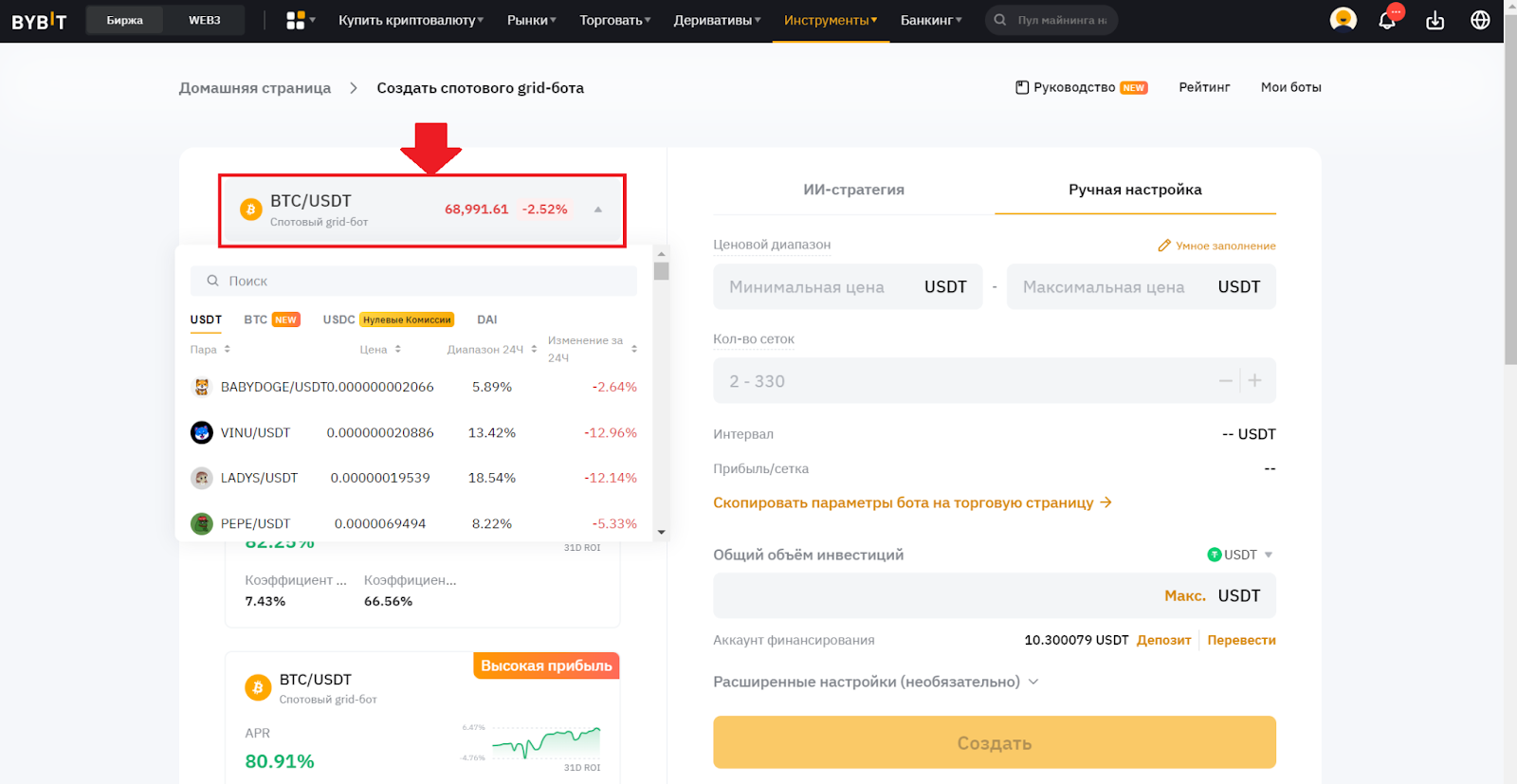Image resolution: width=1517 pixels, height=784 pixels.
Task: Open Скопировать параметры бота link
Action: (912, 502)
